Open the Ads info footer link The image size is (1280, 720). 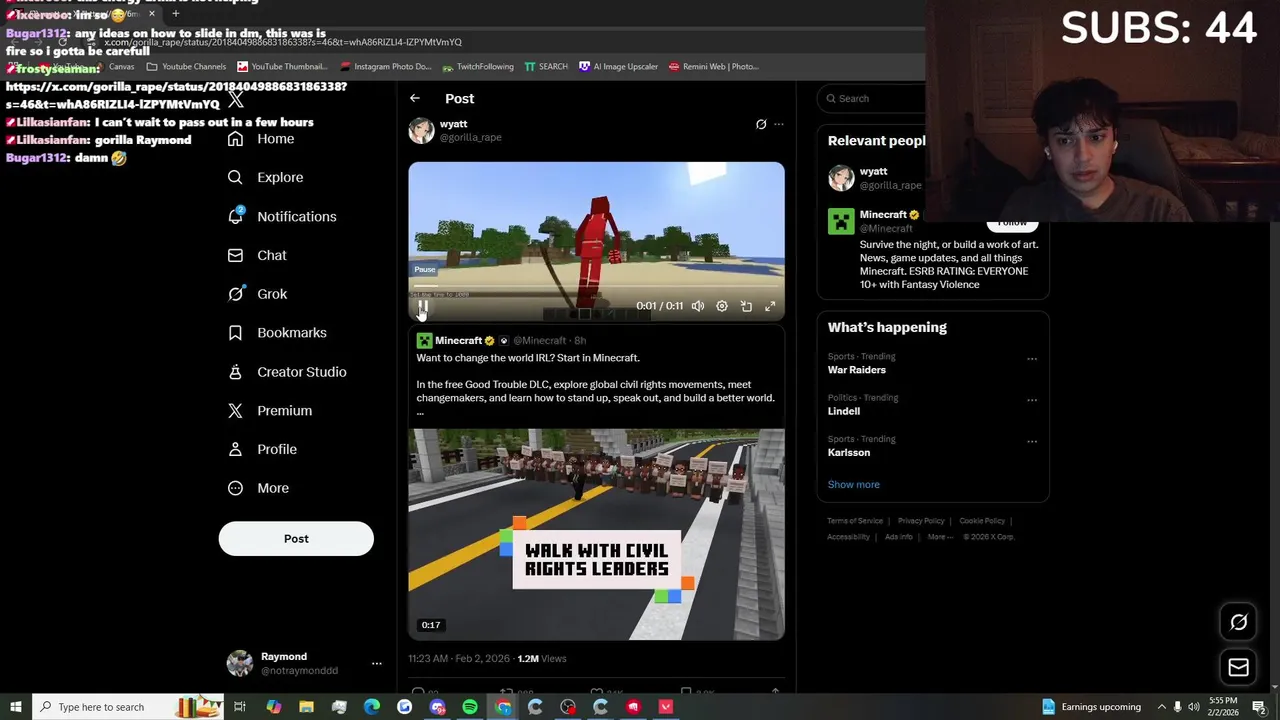[898, 537]
